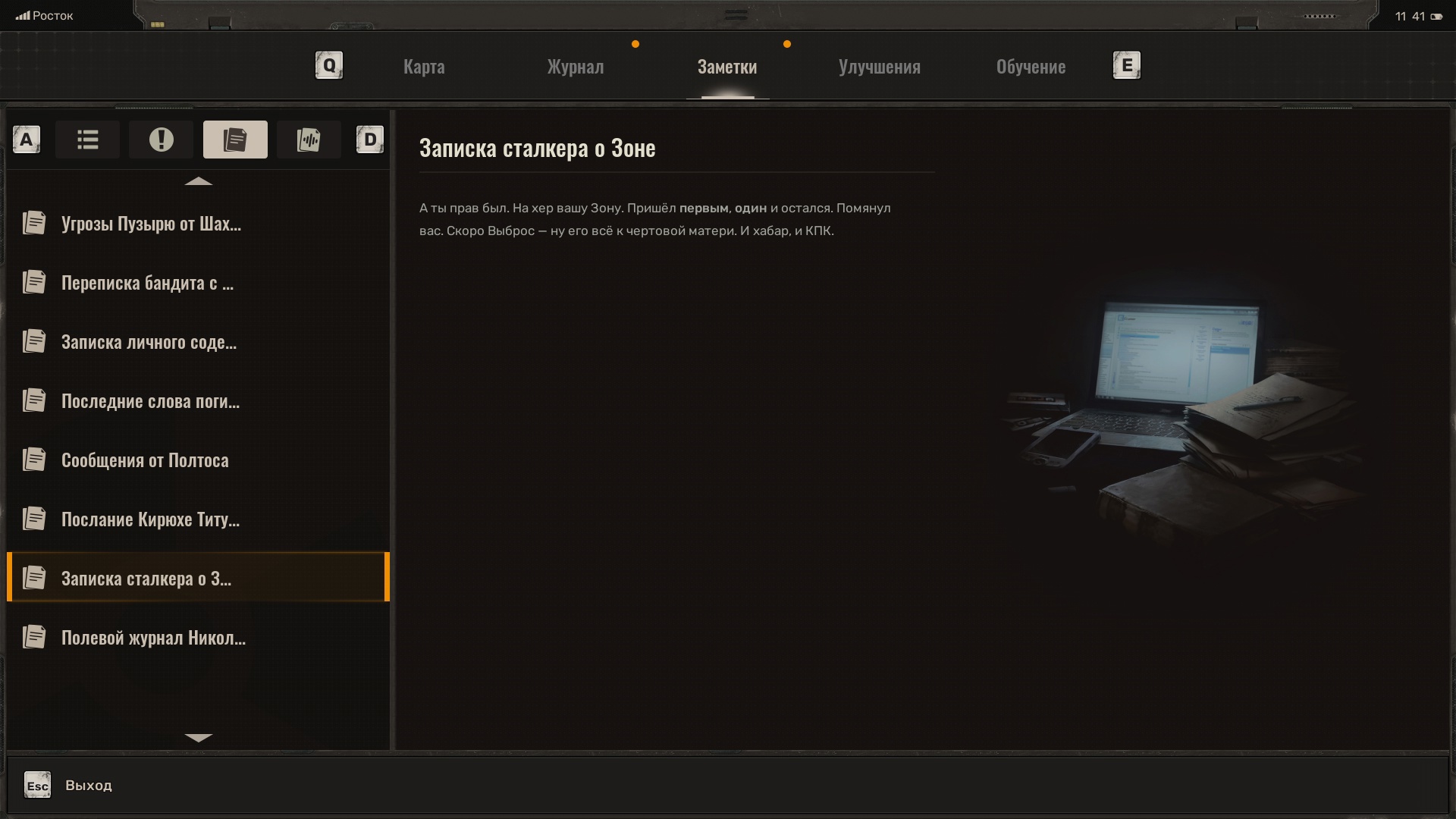Click the Q previous-tab key icon
This screenshot has height=819, width=1456.
point(329,65)
